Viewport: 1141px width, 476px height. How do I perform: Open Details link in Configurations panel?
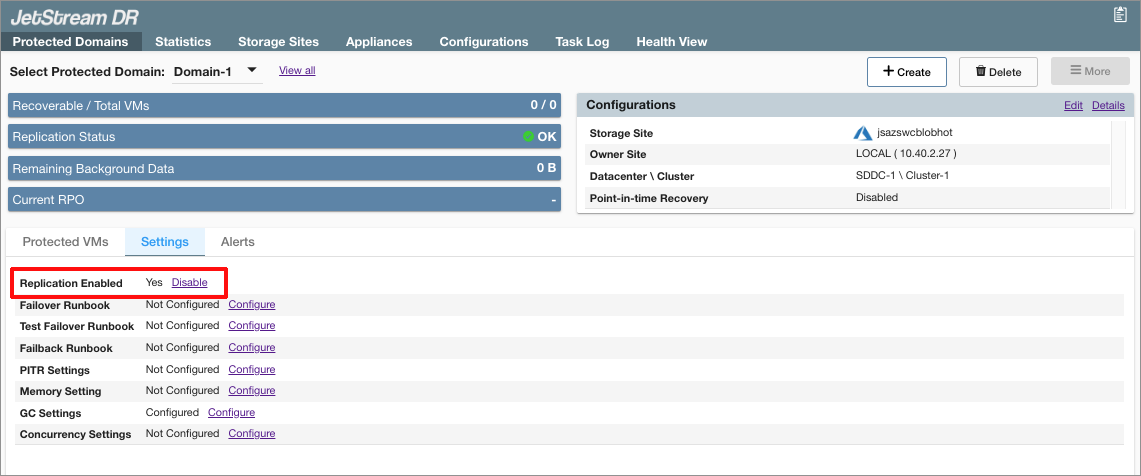coord(1108,105)
